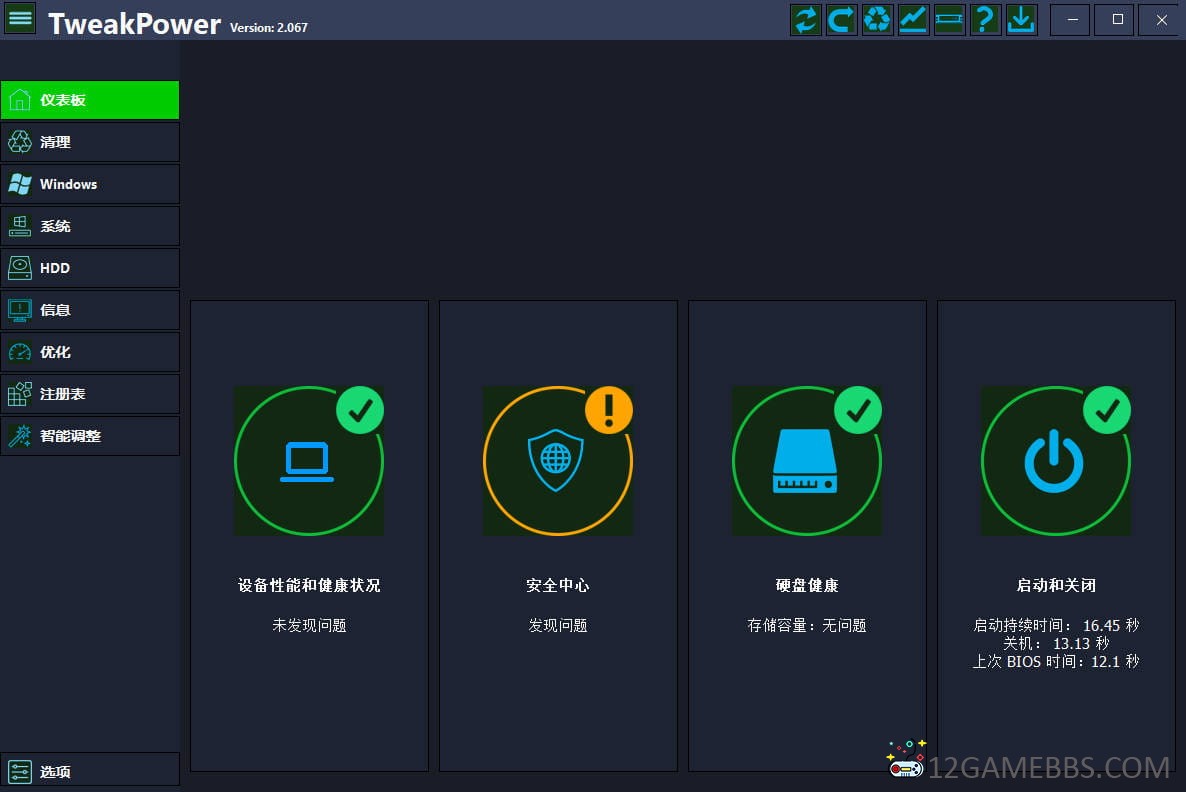Click the laptop device performance icon
The image size is (1186, 792).
307,461
